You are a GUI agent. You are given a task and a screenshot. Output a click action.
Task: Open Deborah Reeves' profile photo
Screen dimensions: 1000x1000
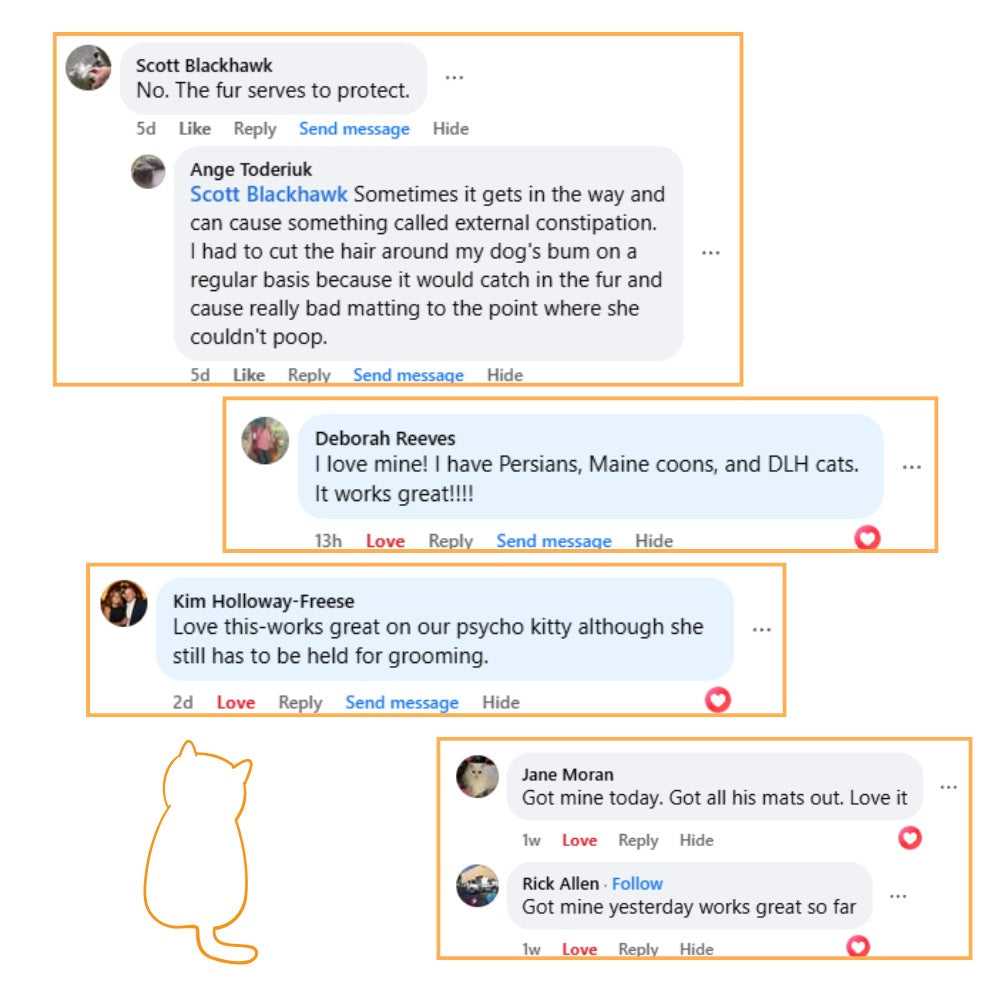[265, 440]
